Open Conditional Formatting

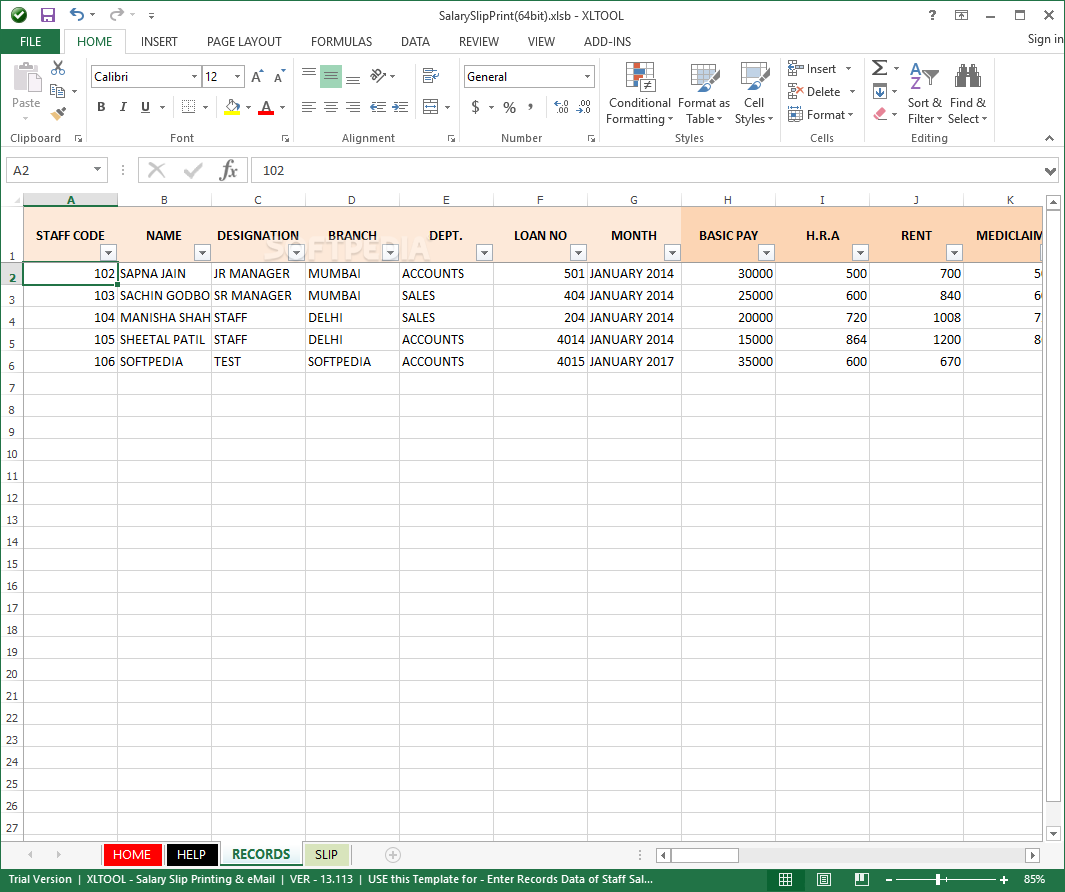pyautogui.click(x=639, y=94)
